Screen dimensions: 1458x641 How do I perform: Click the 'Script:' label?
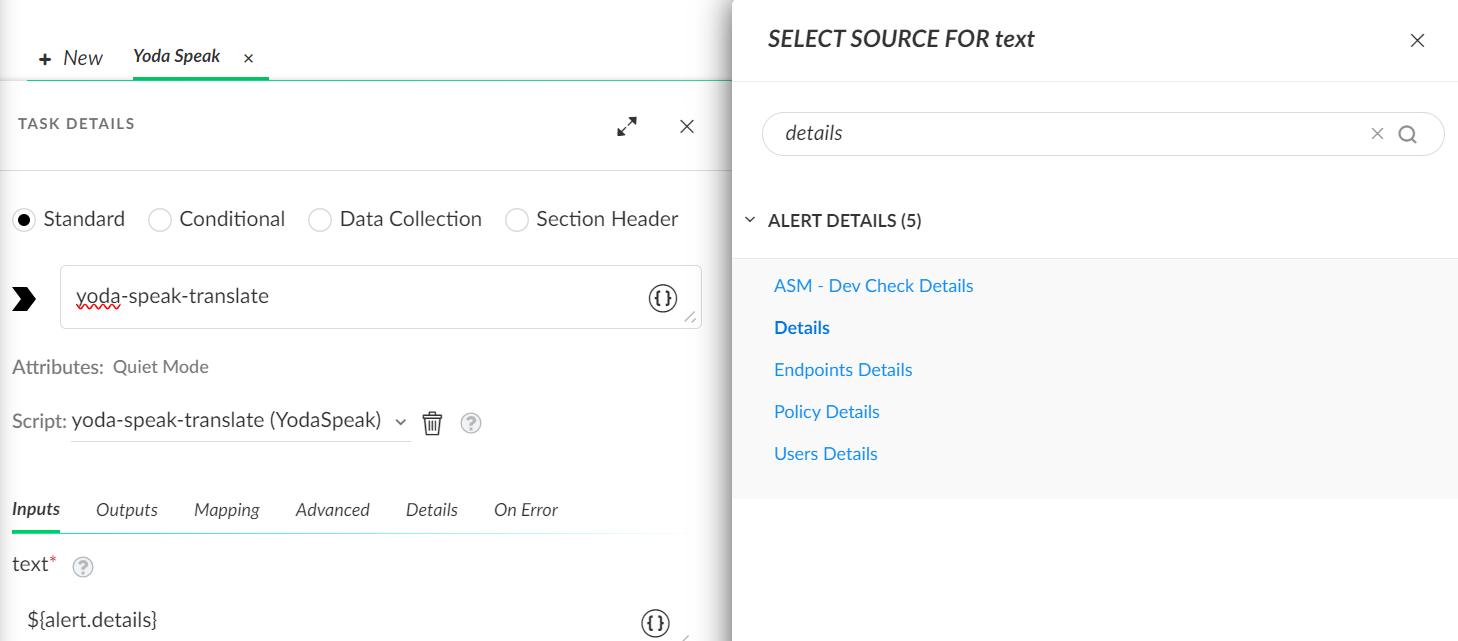click(x=39, y=421)
